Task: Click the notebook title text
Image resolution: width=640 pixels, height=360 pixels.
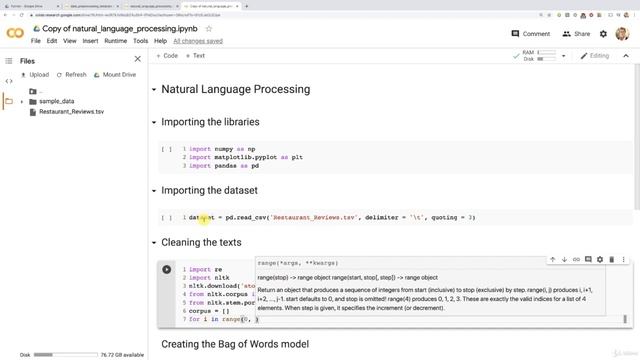Action: coord(120,29)
